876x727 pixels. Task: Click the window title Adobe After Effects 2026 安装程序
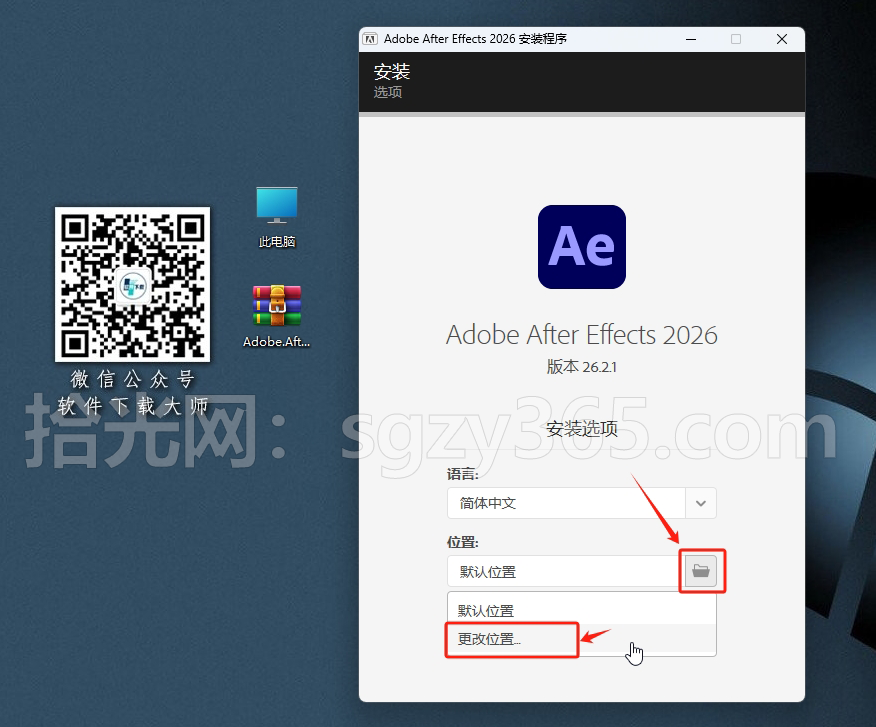pos(475,39)
